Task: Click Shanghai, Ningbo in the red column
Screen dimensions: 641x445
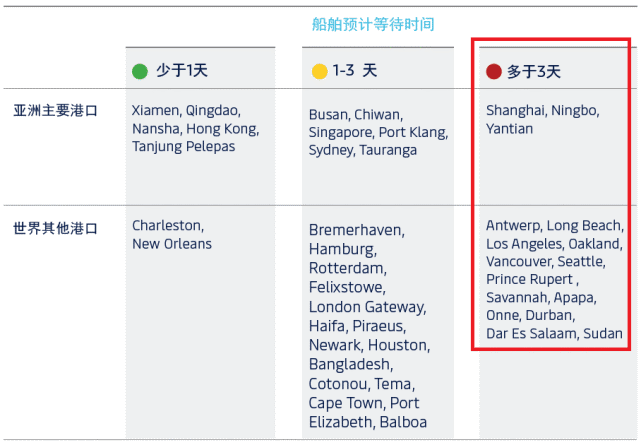Action: pos(542,110)
